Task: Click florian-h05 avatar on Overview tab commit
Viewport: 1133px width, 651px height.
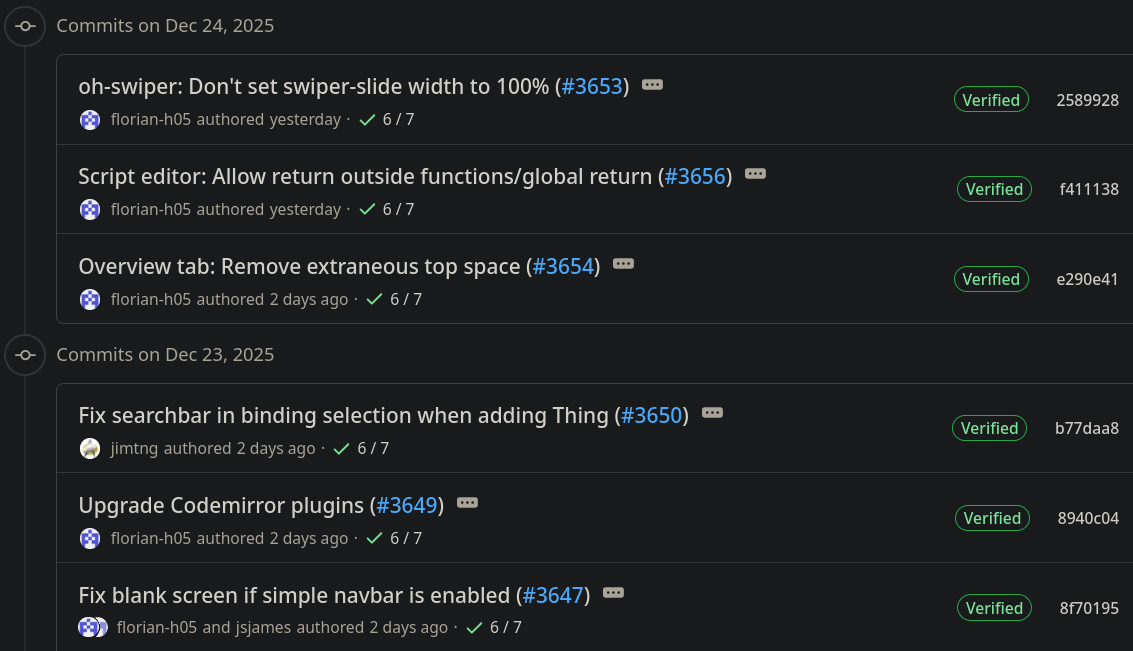Action: click(90, 299)
